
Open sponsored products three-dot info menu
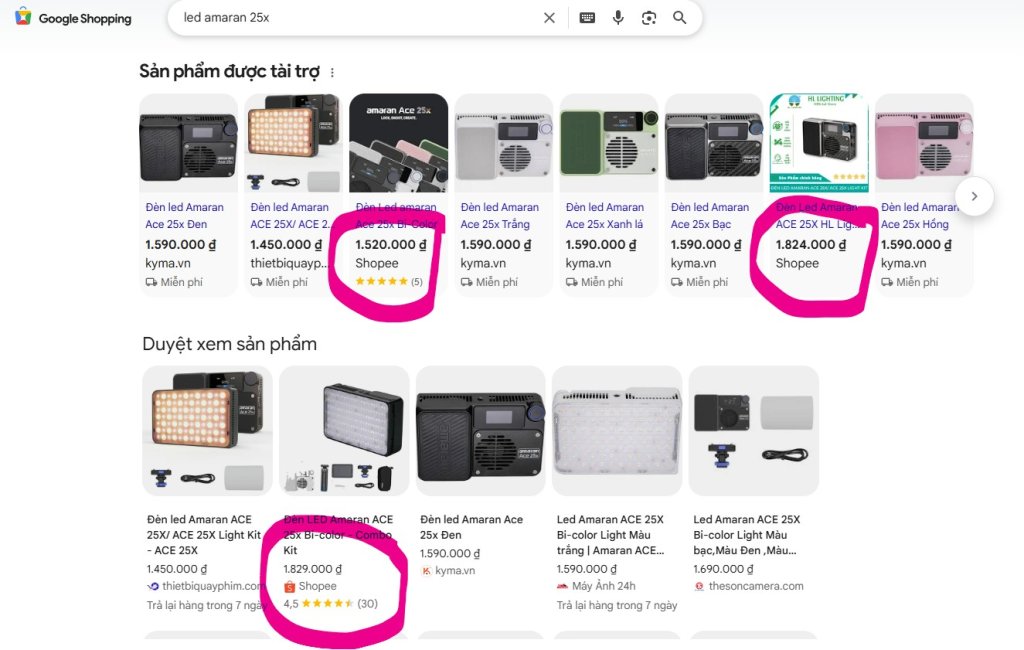(x=332, y=73)
